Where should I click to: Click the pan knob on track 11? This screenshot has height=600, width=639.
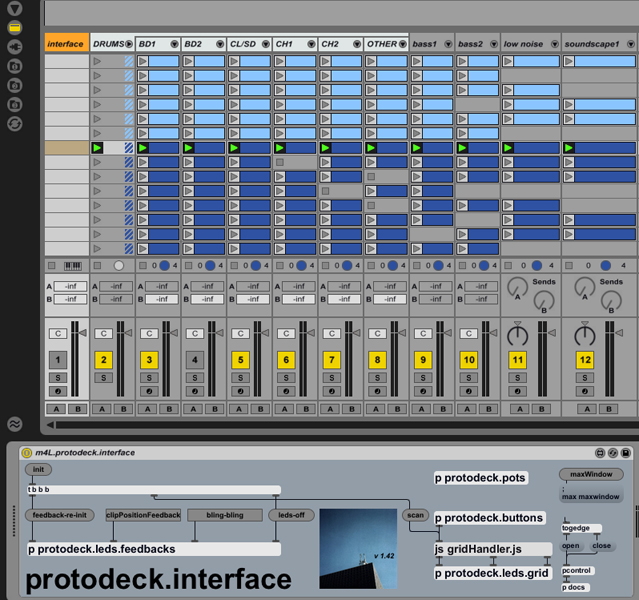[x=517, y=335]
